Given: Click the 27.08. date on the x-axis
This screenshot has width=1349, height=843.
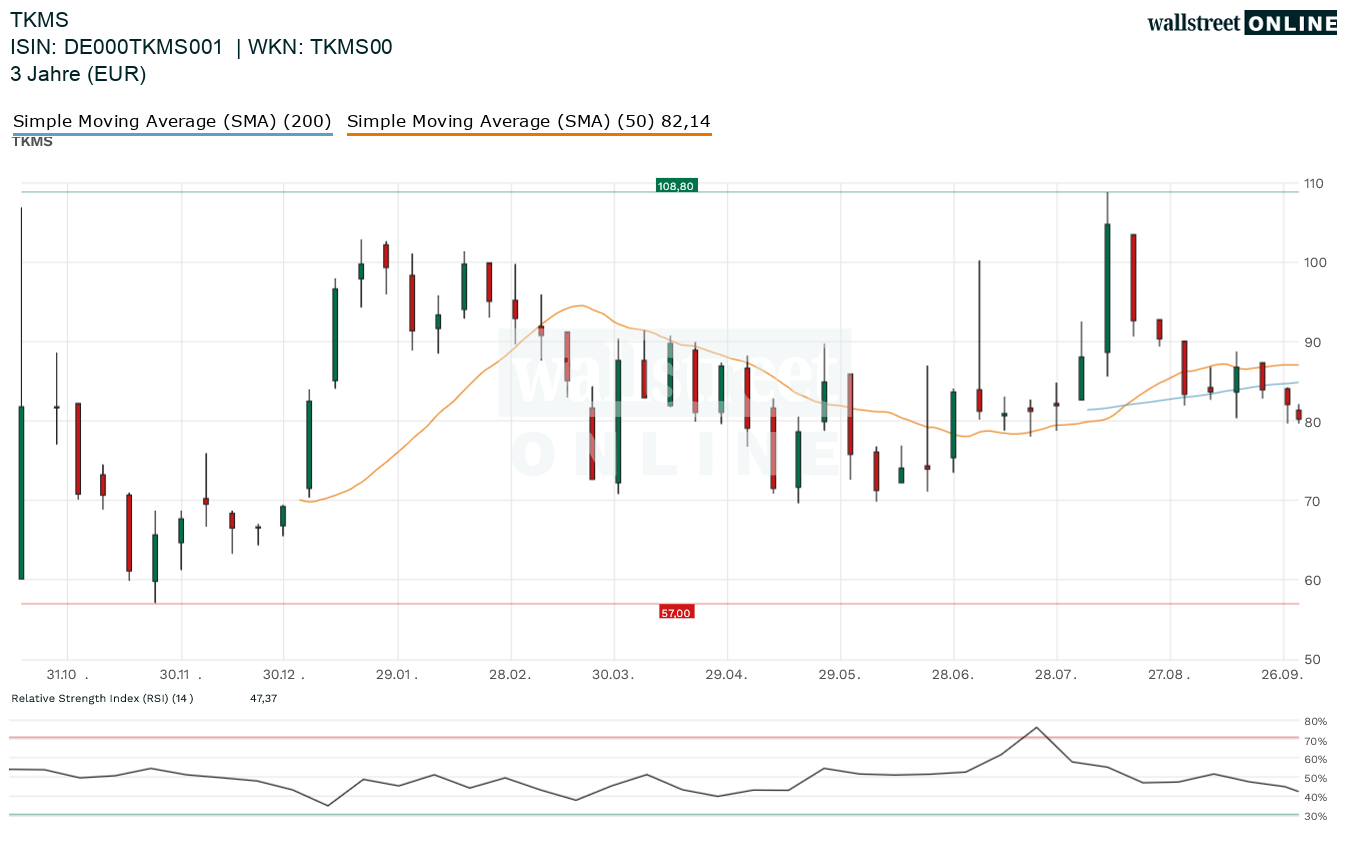Looking at the screenshot, I should (1169, 675).
